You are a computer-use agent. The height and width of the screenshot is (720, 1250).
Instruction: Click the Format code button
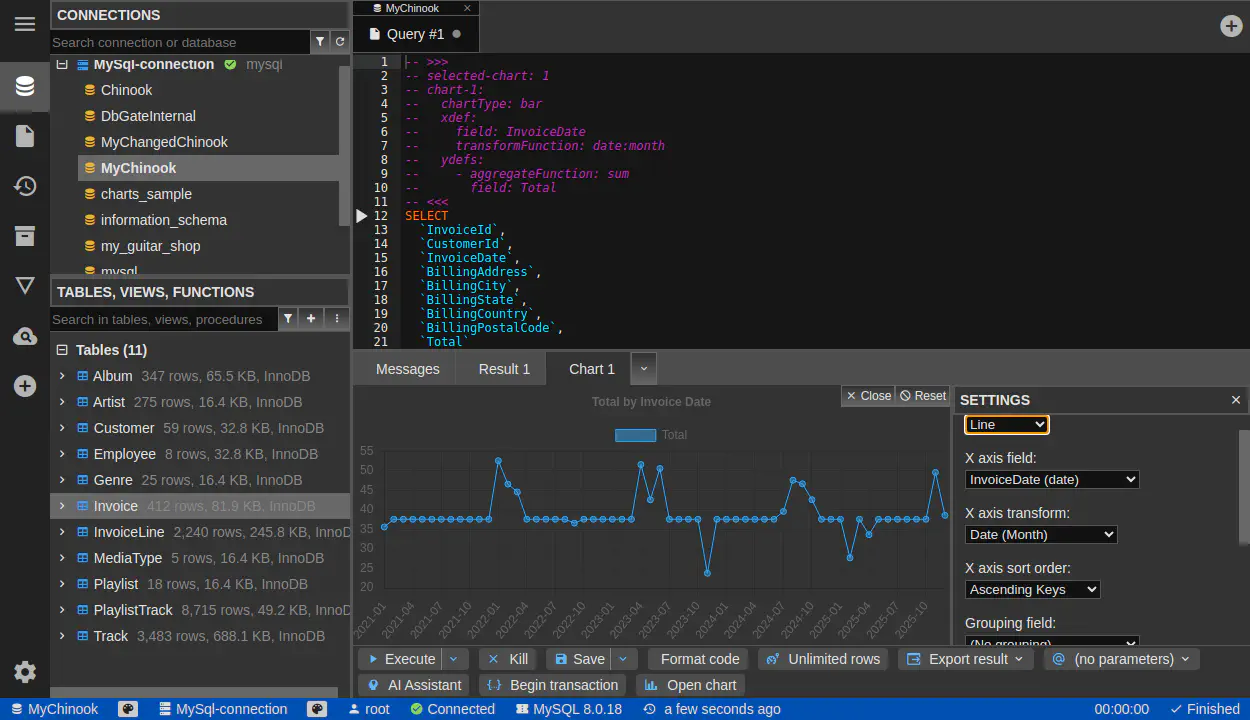[699, 659]
